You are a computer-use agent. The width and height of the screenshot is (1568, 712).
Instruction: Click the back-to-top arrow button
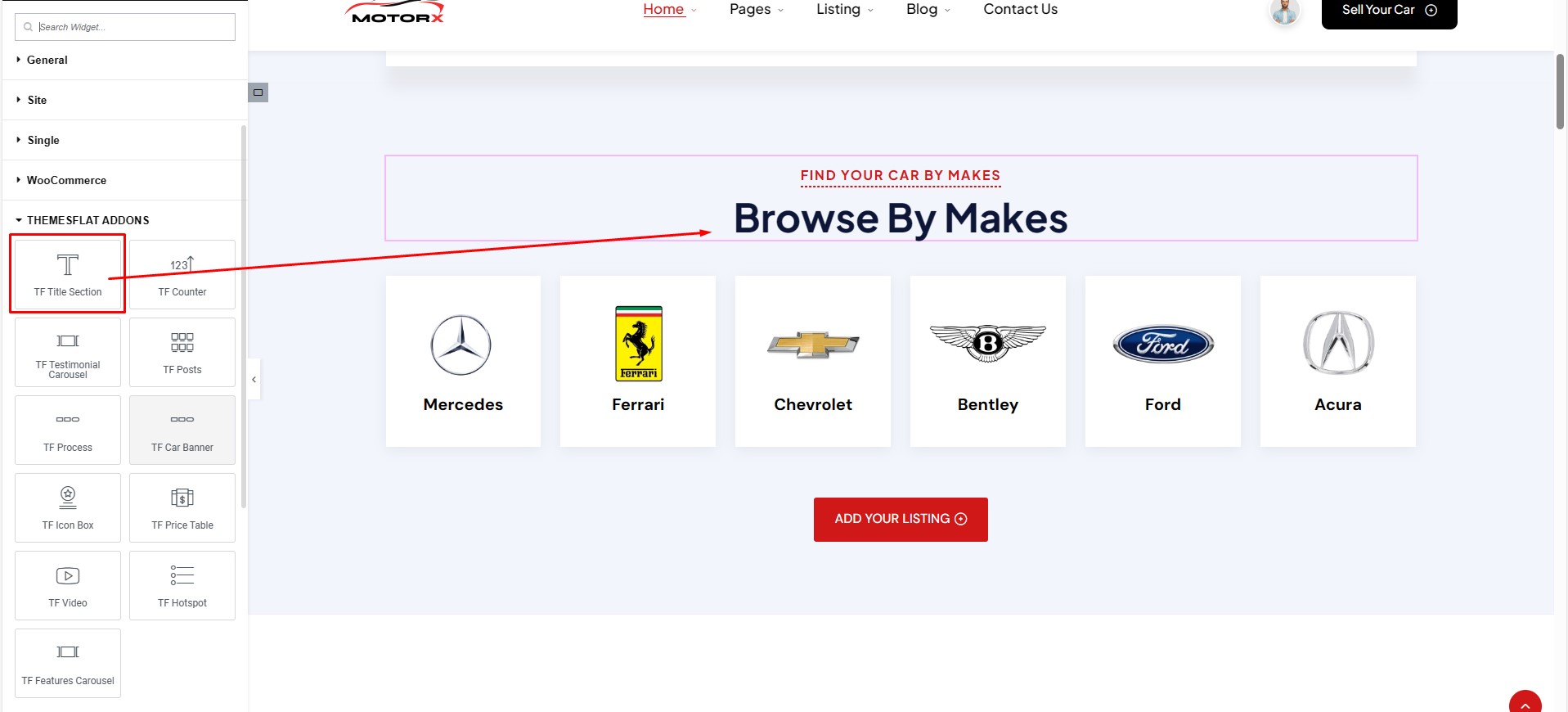coord(1525,702)
